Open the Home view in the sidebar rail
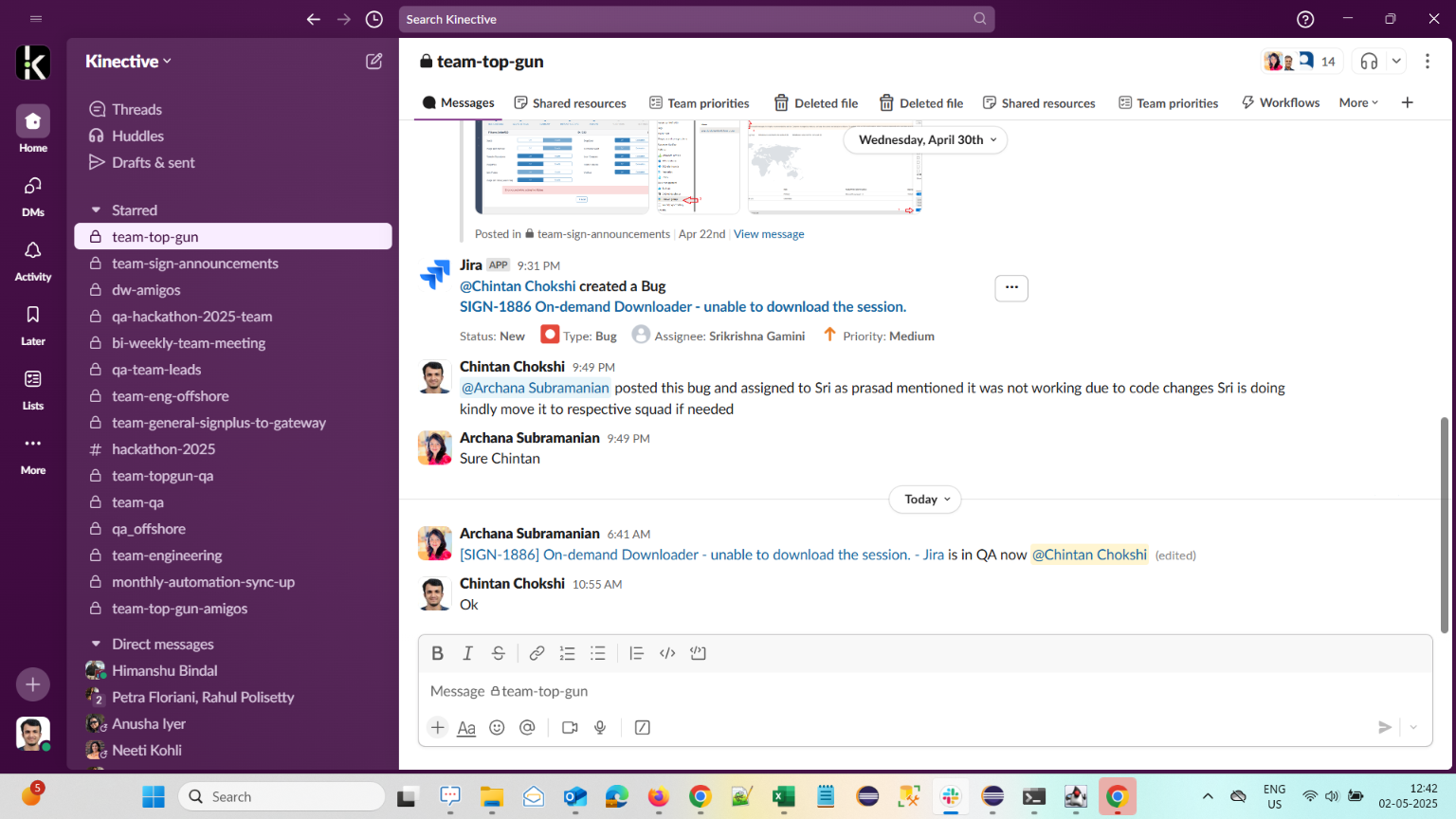Image resolution: width=1456 pixels, height=819 pixels. click(33, 129)
